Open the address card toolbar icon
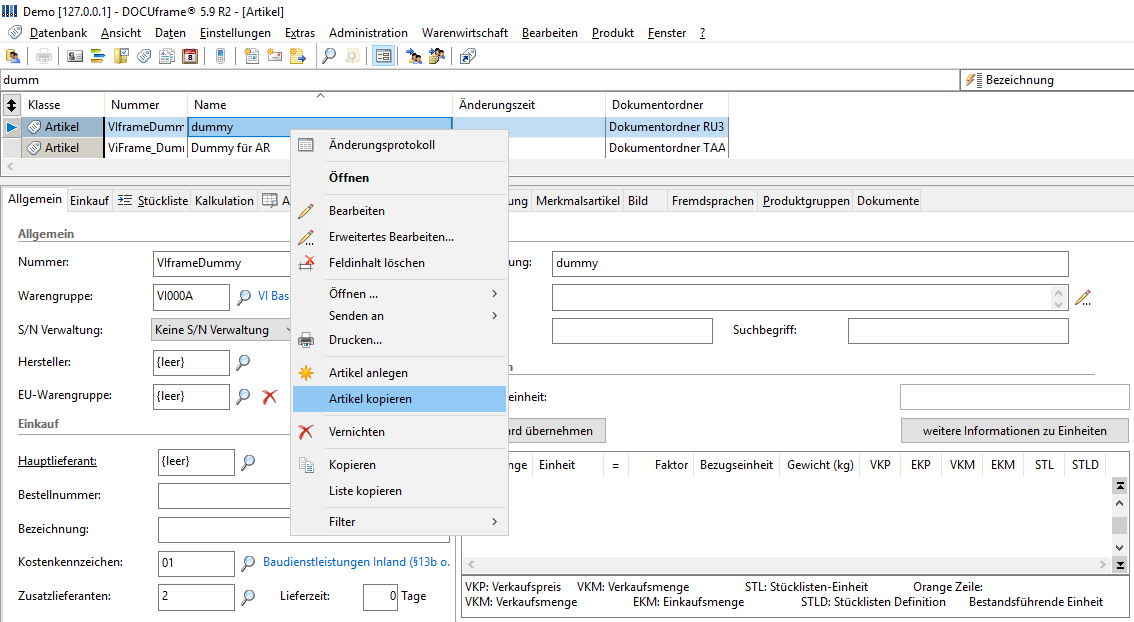Screen dimensions: 1134x622 point(75,56)
